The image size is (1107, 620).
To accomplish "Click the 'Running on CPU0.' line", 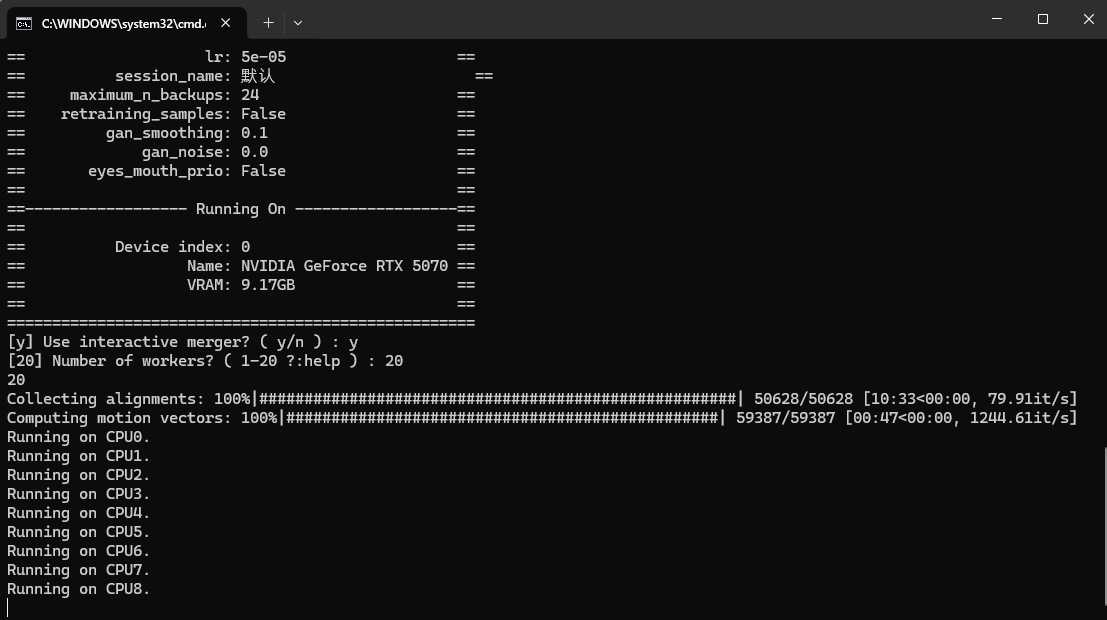I will (78, 437).
